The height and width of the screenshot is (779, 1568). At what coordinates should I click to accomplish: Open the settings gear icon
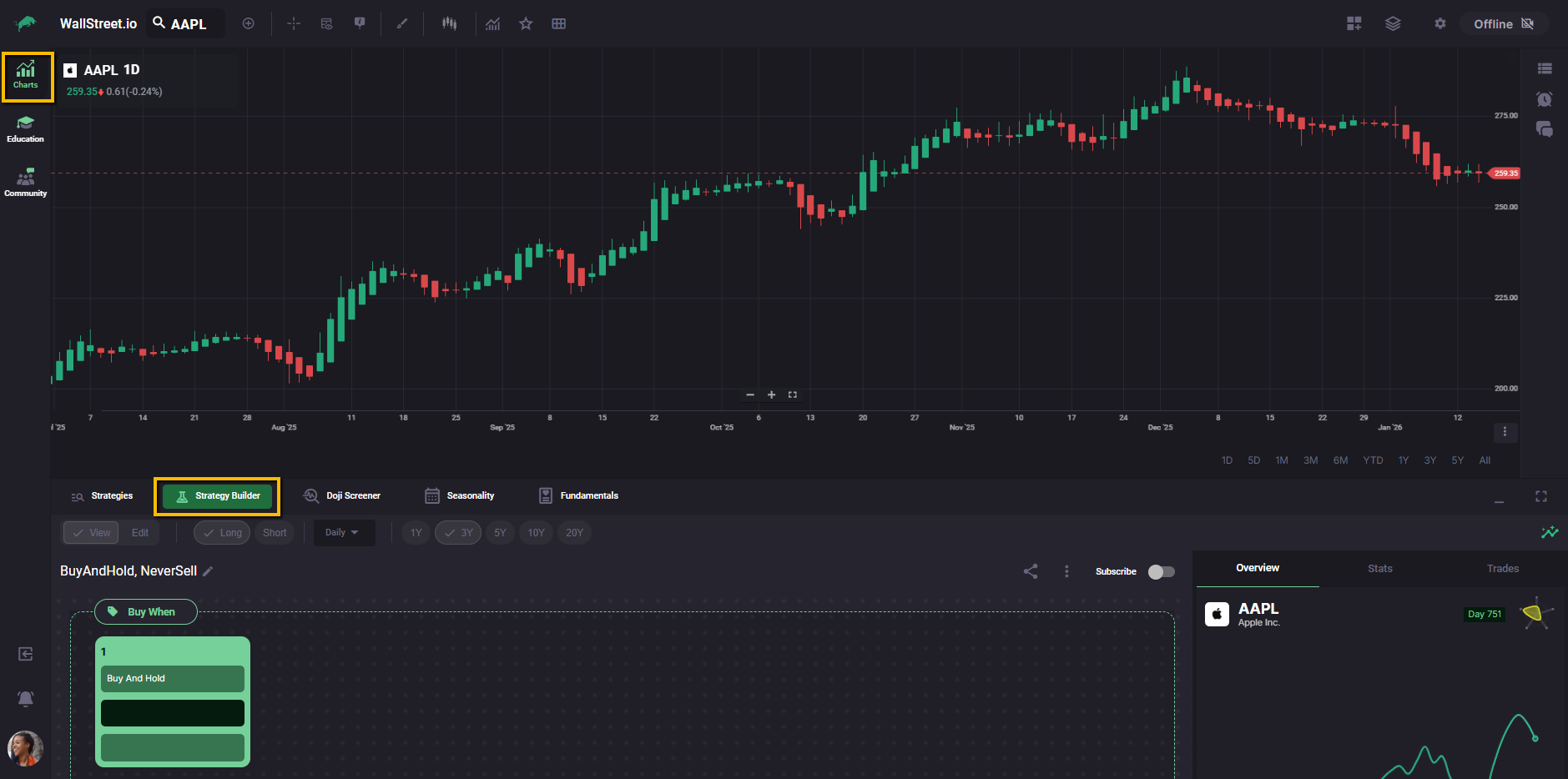[1439, 24]
